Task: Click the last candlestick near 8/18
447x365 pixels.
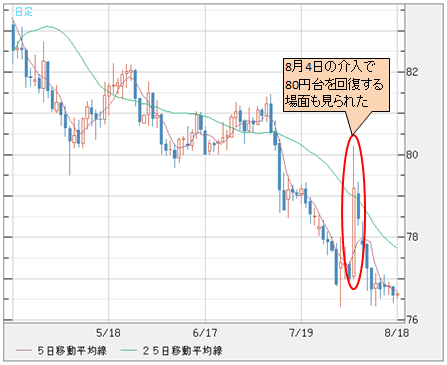Action: point(397,294)
